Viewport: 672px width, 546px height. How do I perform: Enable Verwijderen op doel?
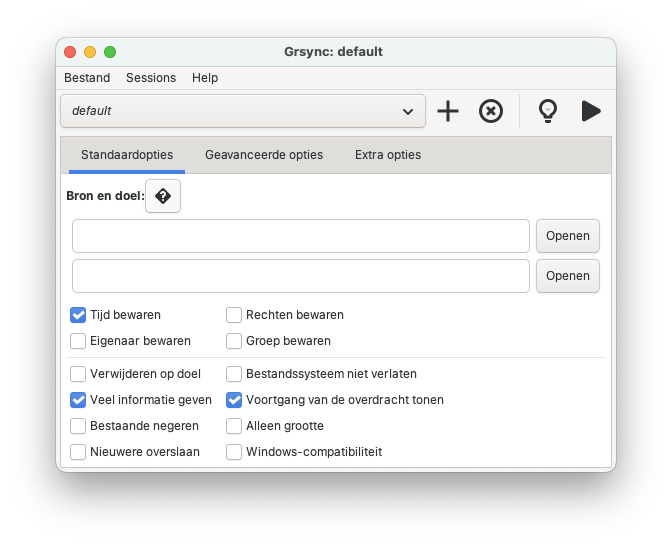point(78,374)
